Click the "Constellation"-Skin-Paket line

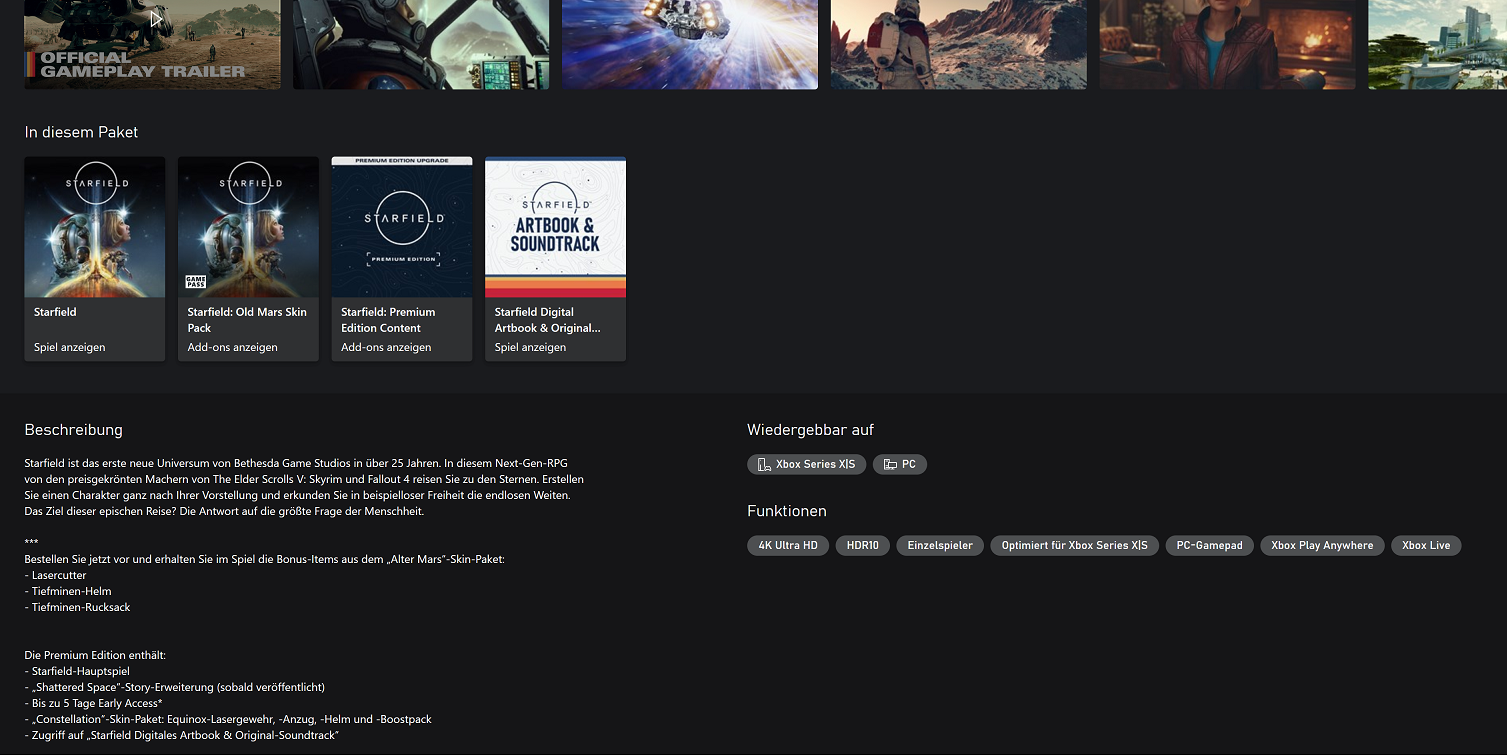[228, 720]
